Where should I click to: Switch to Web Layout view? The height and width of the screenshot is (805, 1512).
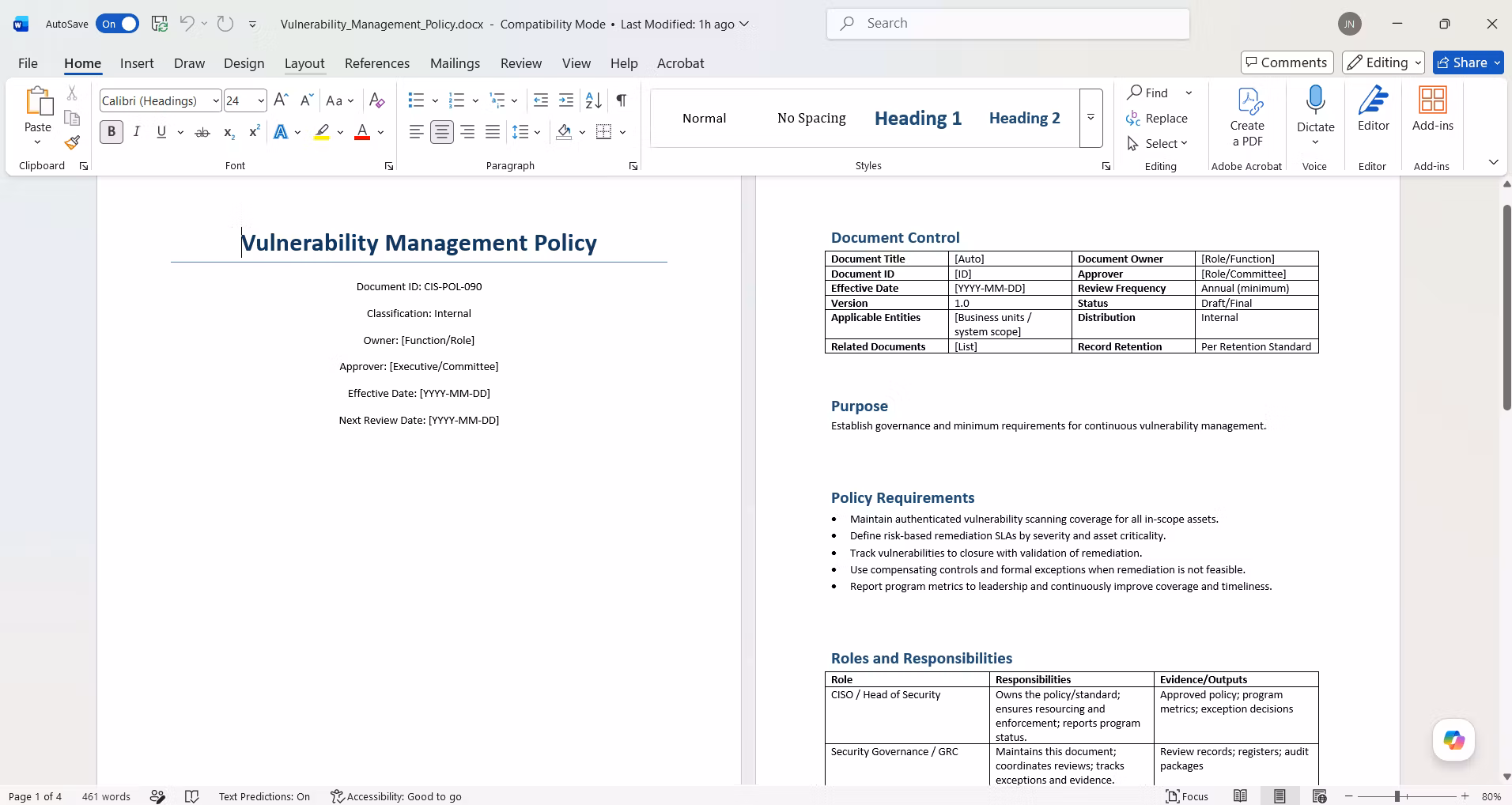tap(1319, 796)
